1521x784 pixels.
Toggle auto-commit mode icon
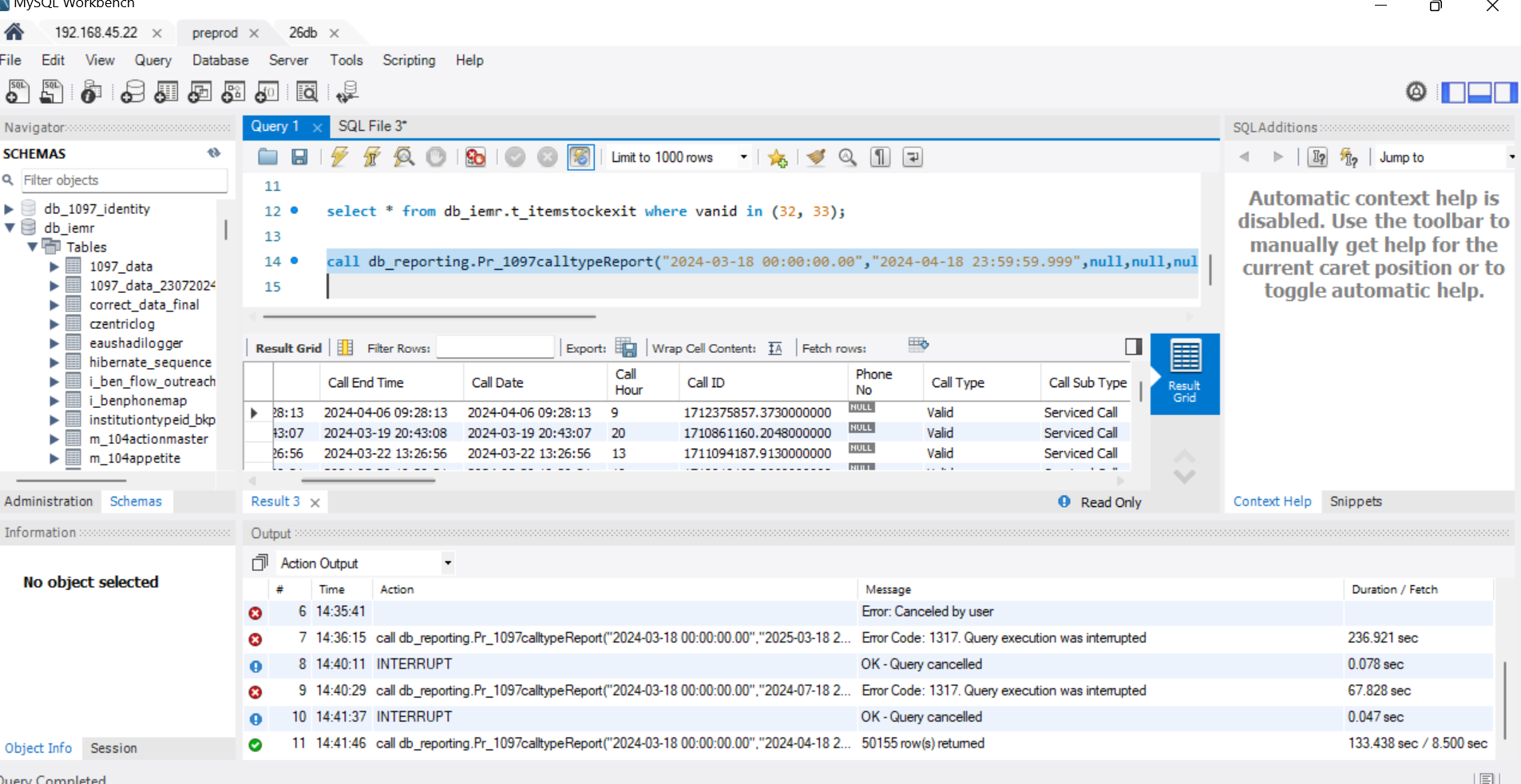click(x=580, y=157)
